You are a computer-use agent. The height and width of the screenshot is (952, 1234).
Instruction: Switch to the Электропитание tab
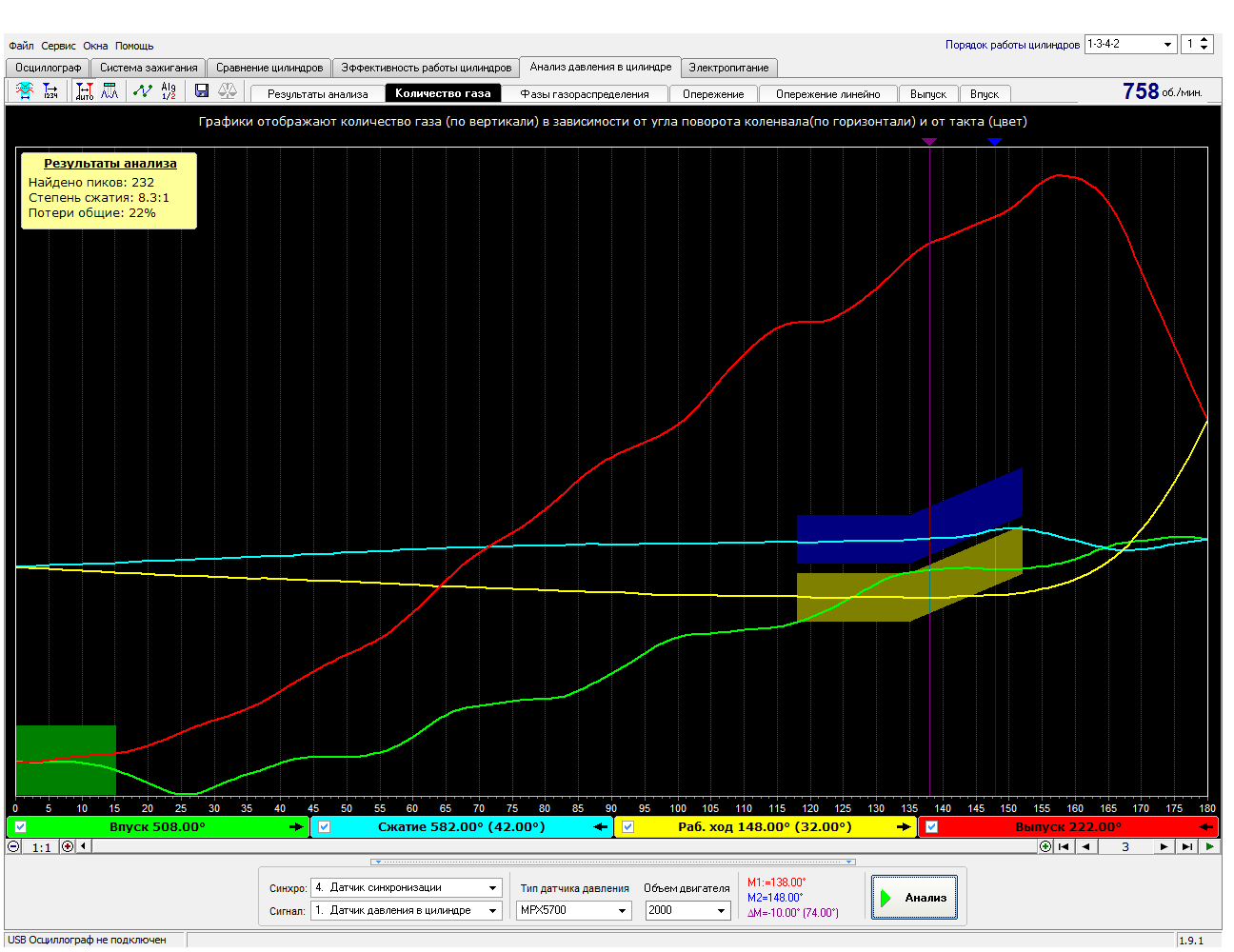click(729, 68)
